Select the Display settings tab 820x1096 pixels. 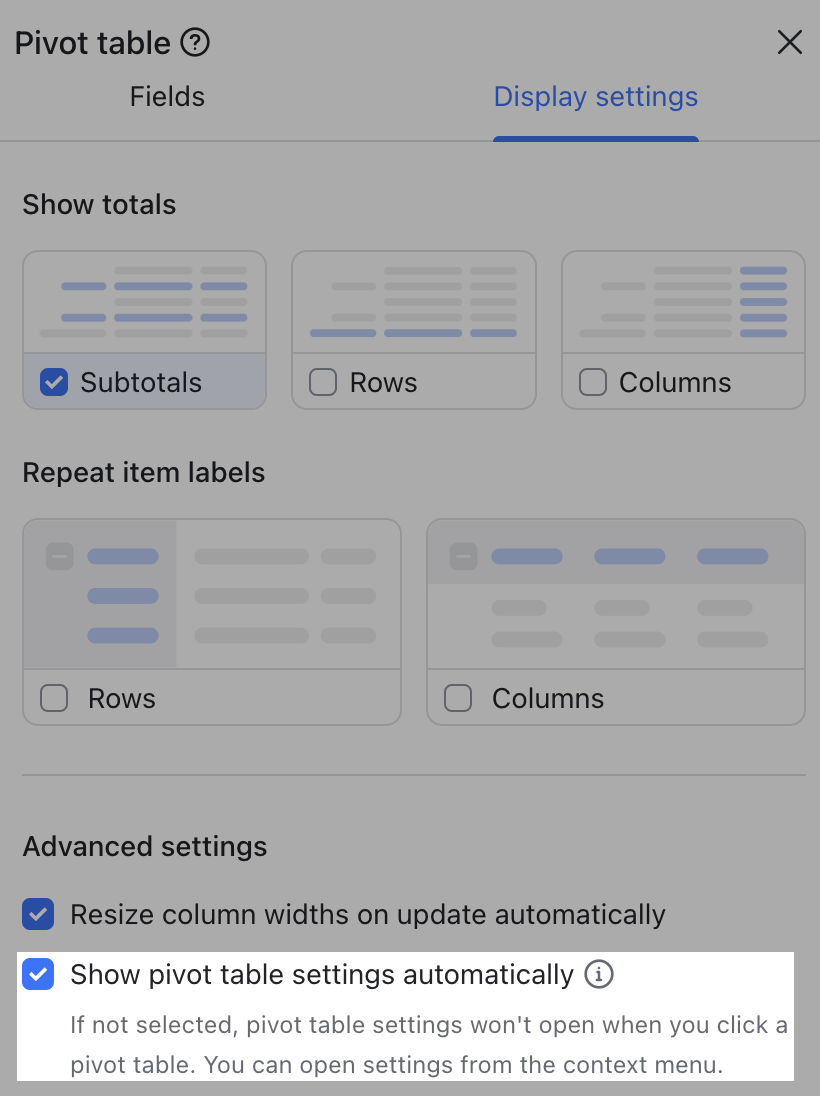pos(595,96)
